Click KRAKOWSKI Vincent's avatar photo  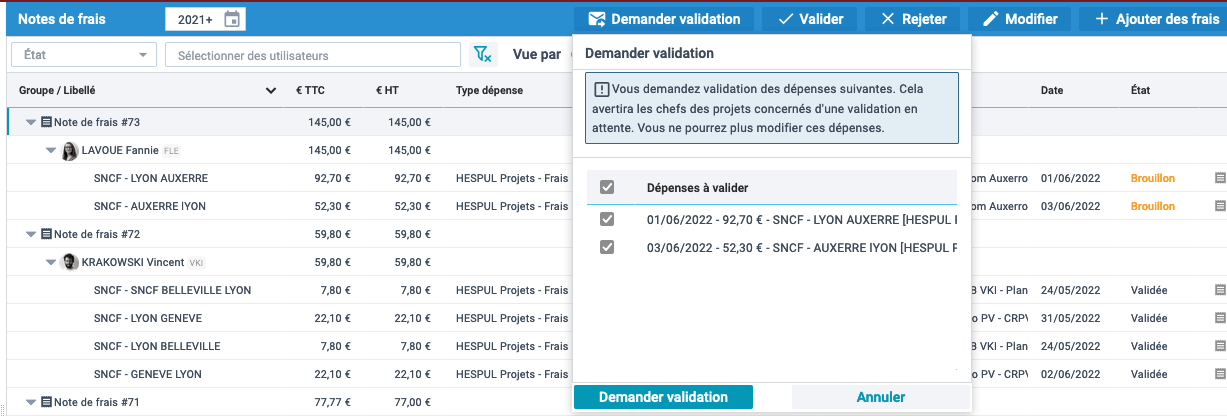[70, 262]
